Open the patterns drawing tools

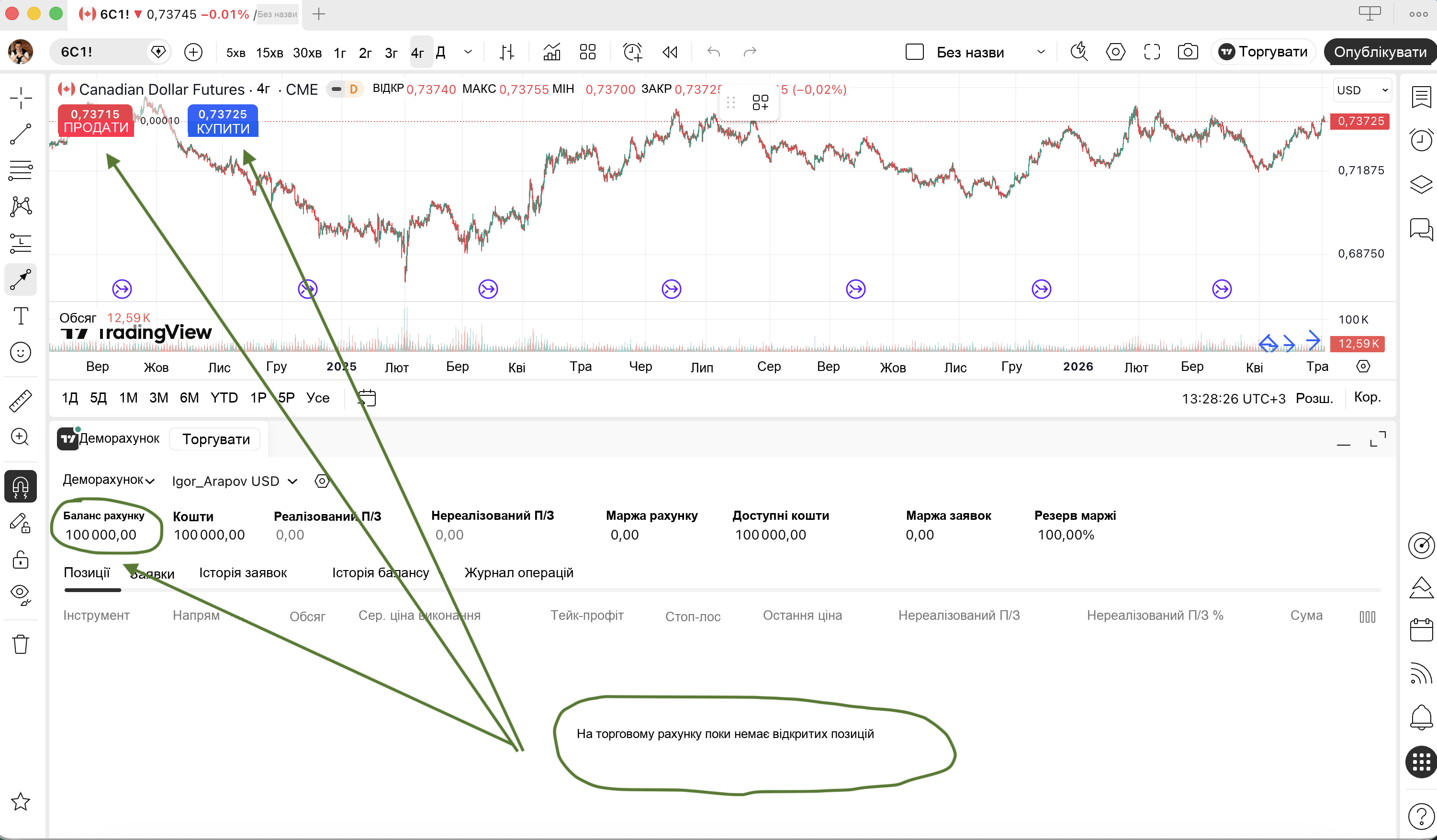pyautogui.click(x=21, y=206)
